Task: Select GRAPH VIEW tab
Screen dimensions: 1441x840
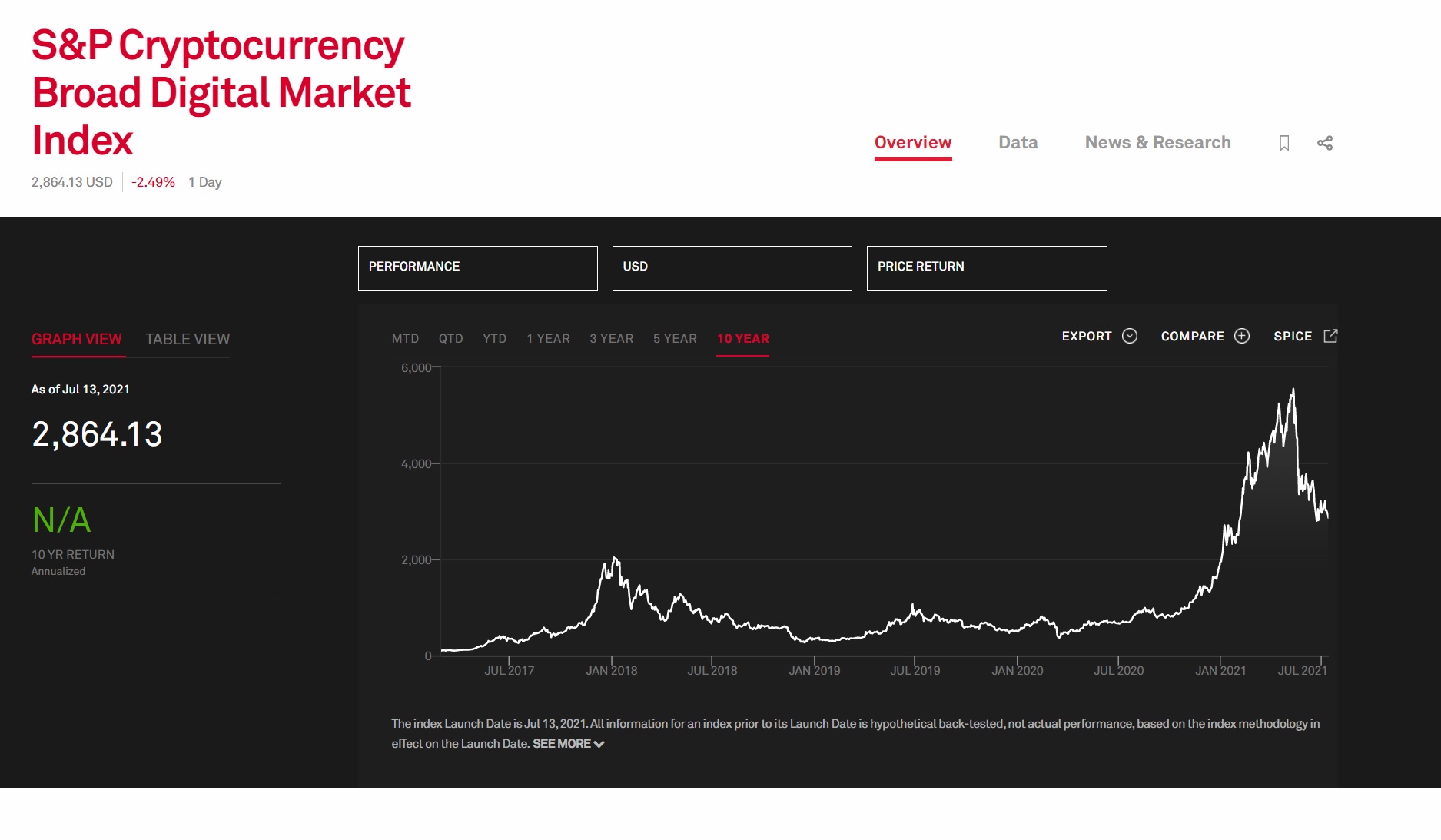Action: click(77, 339)
